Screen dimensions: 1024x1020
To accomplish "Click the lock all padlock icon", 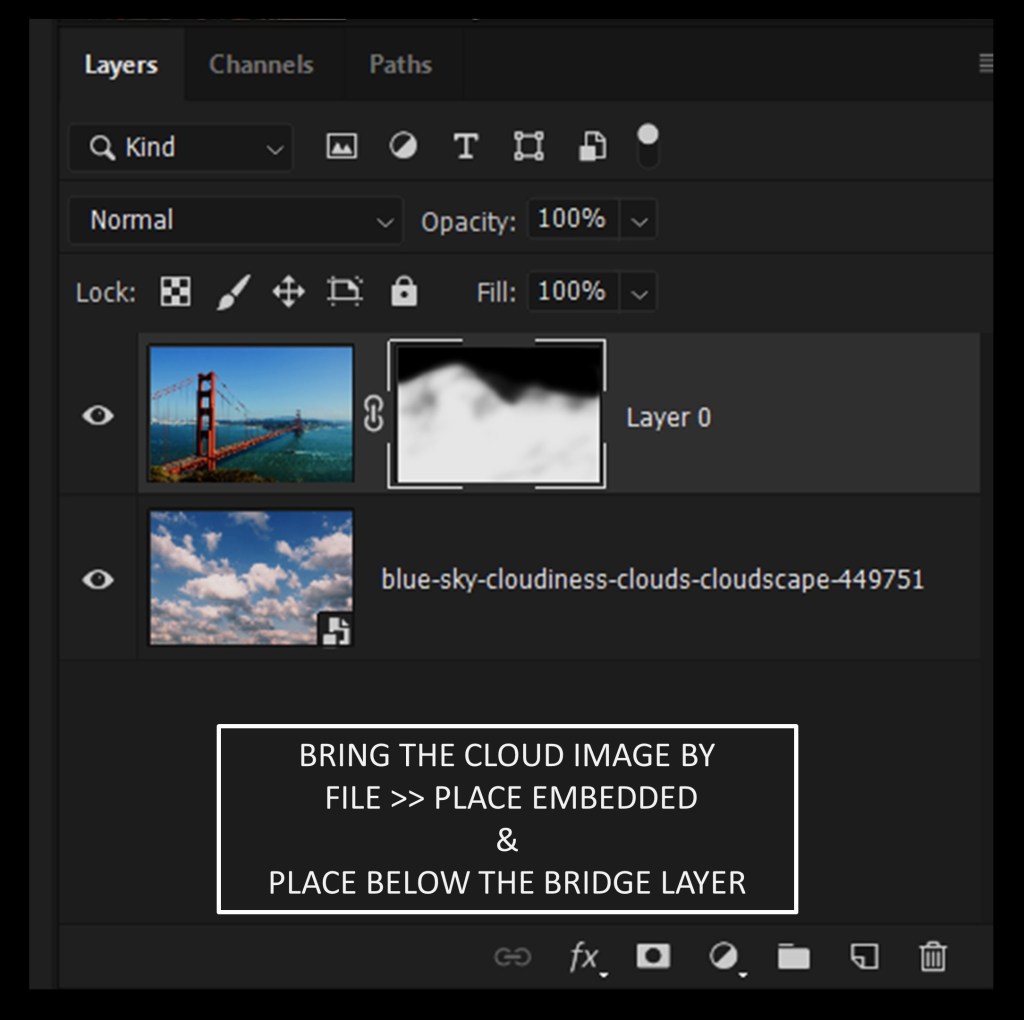I will (x=404, y=292).
